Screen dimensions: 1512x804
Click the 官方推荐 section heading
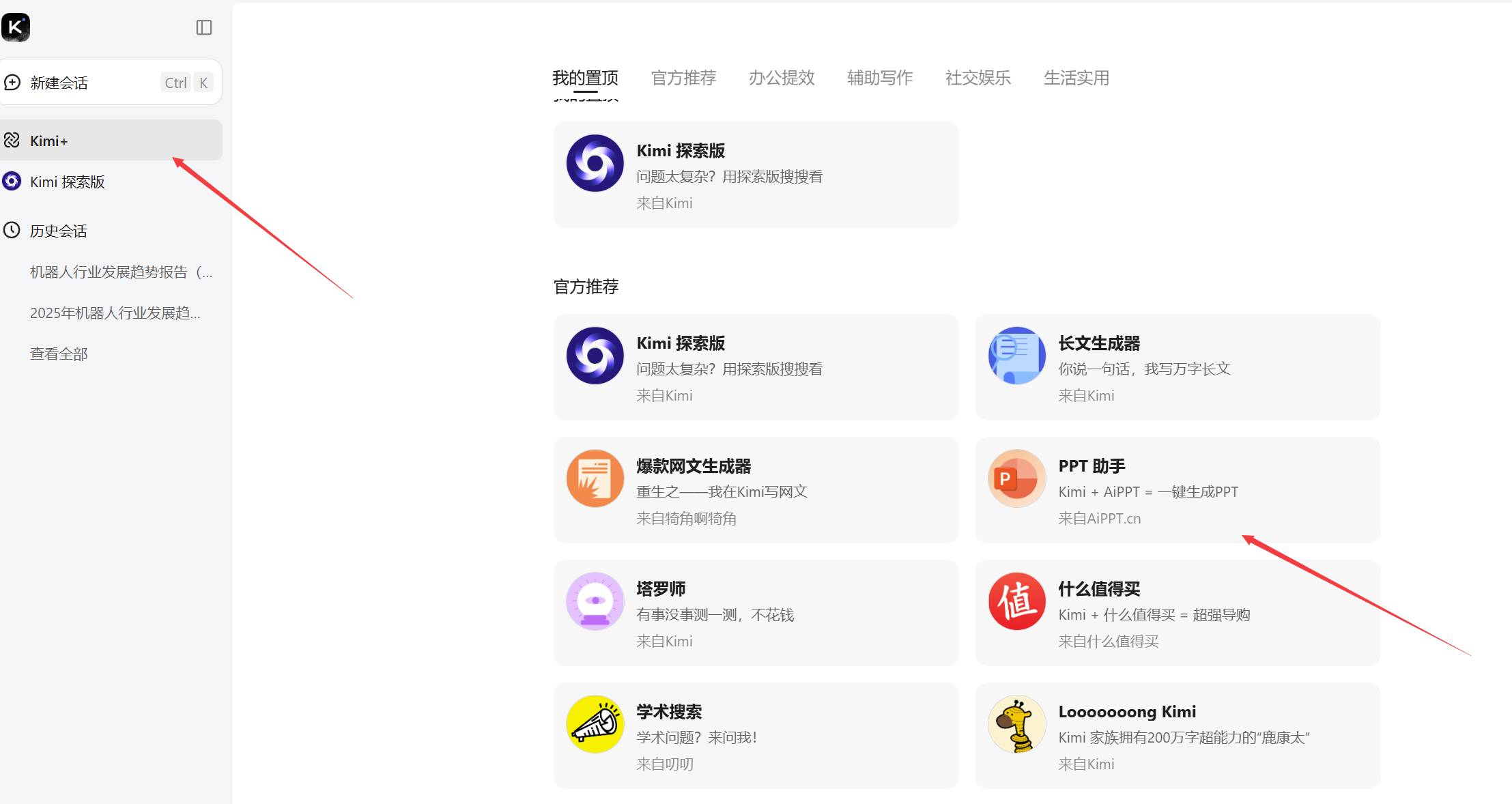tap(586, 287)
